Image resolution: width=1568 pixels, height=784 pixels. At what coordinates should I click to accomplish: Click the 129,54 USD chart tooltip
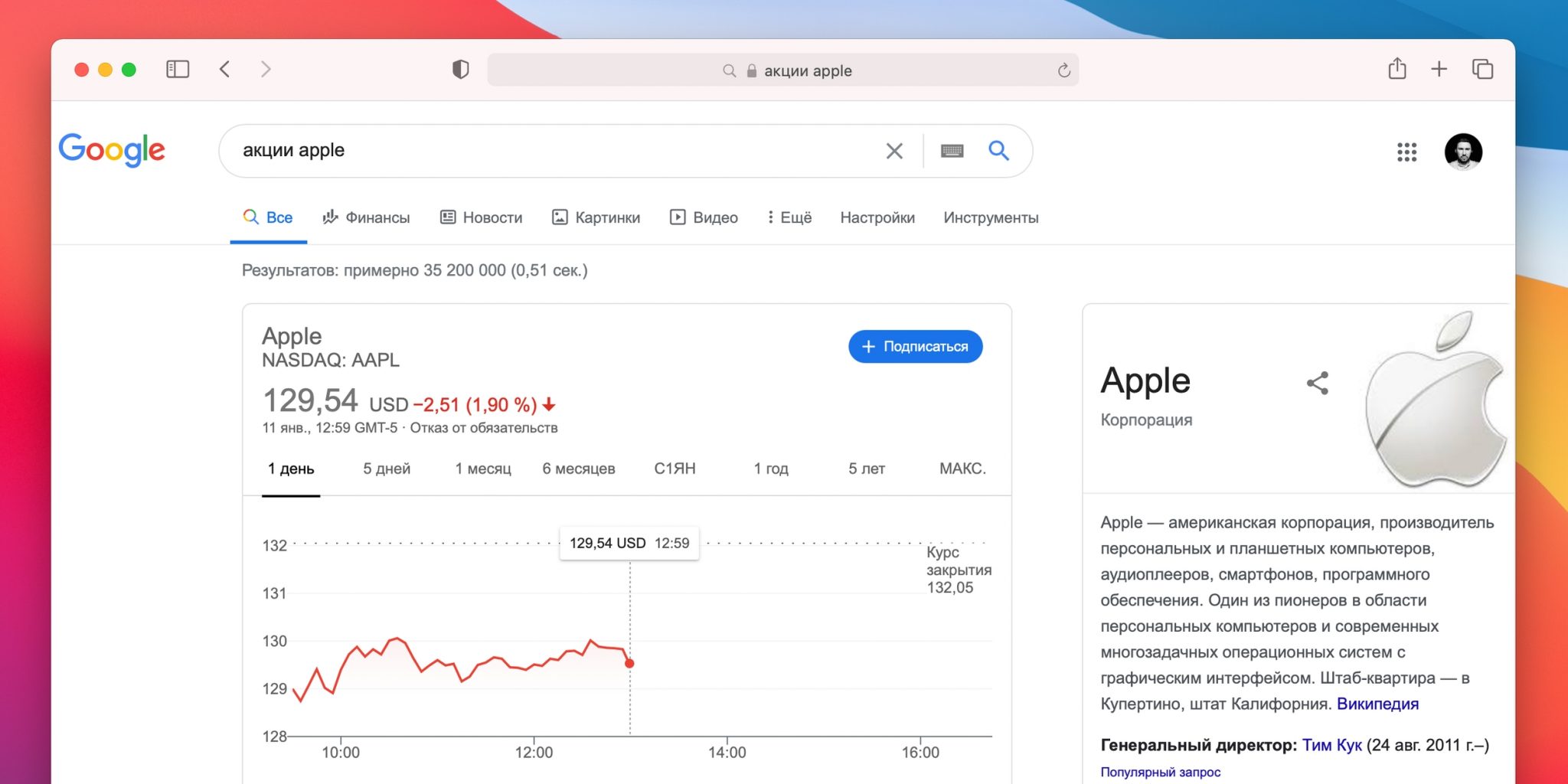pyautogui.click(x=629, y=544)
